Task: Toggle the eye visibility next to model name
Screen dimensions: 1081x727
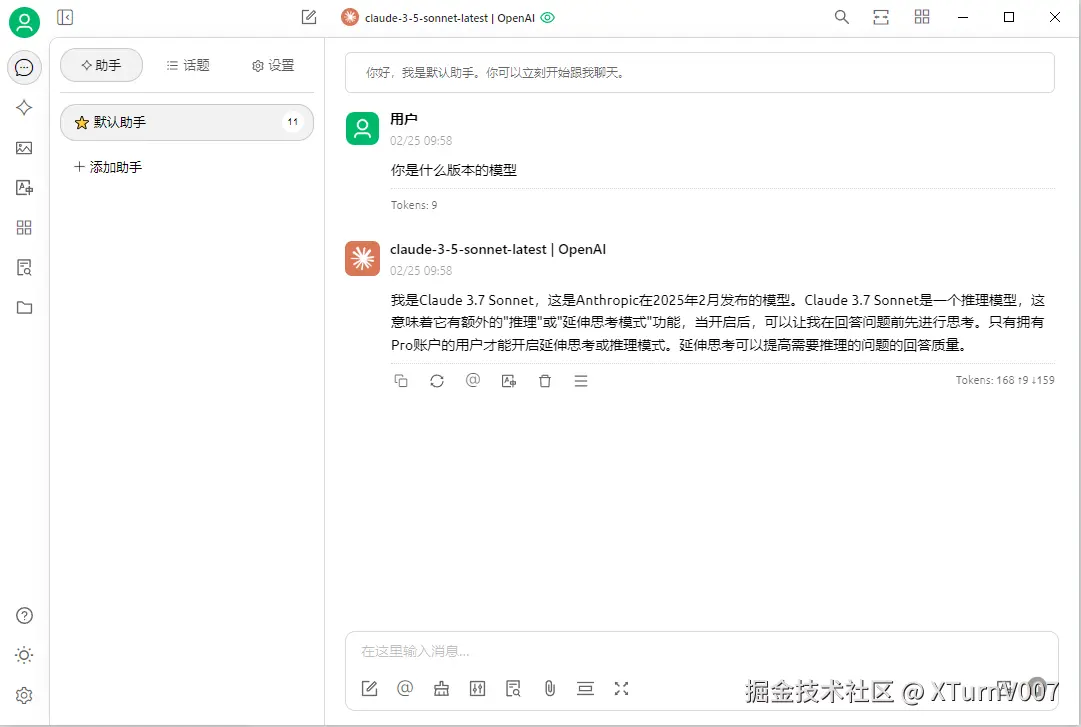Action: click(x=548, y=17)
